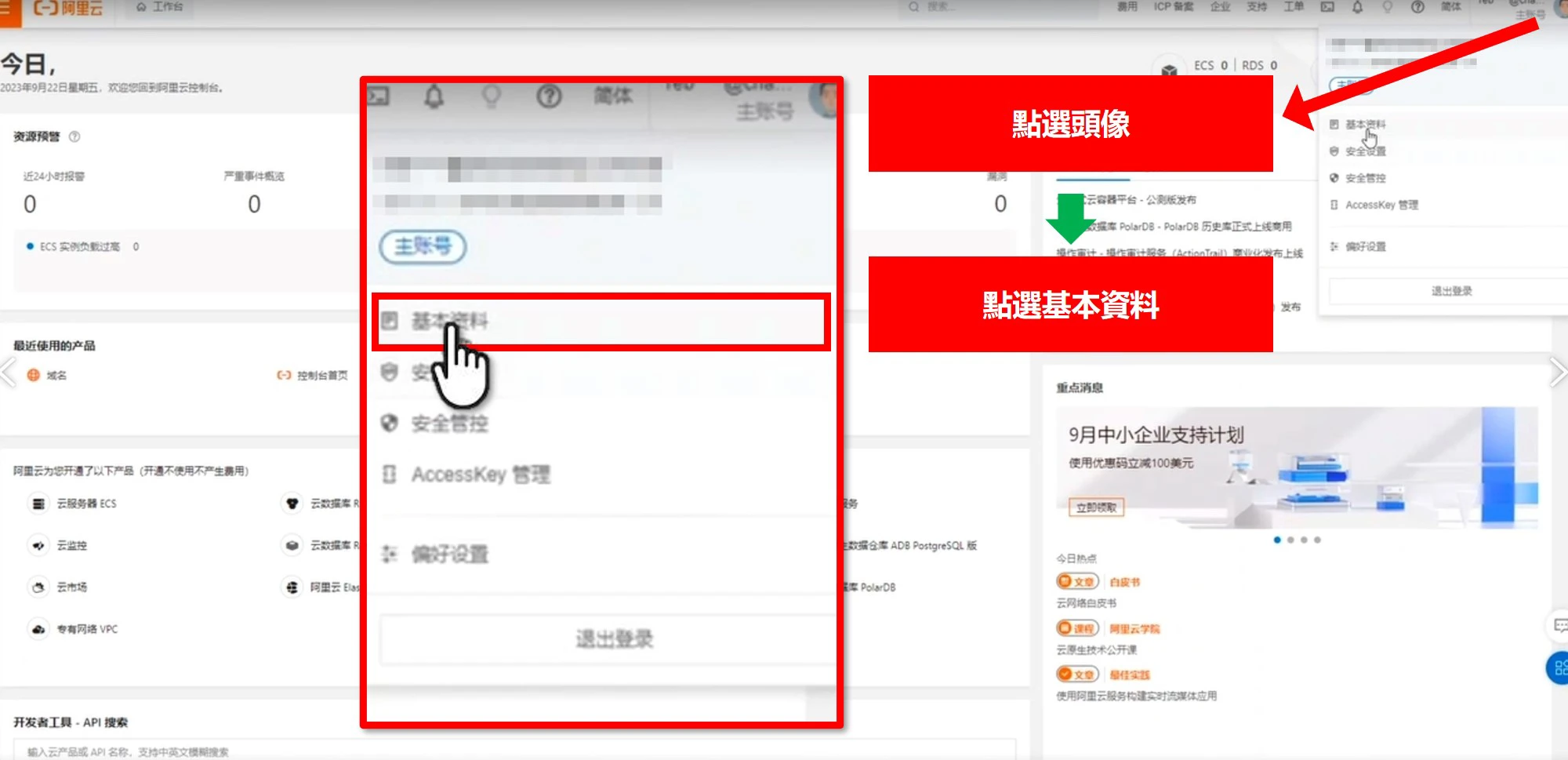The width and height of the screenshot is (1568, 760).
Task: Click the ECS 0 resource counter
Action: [1210, 66]
